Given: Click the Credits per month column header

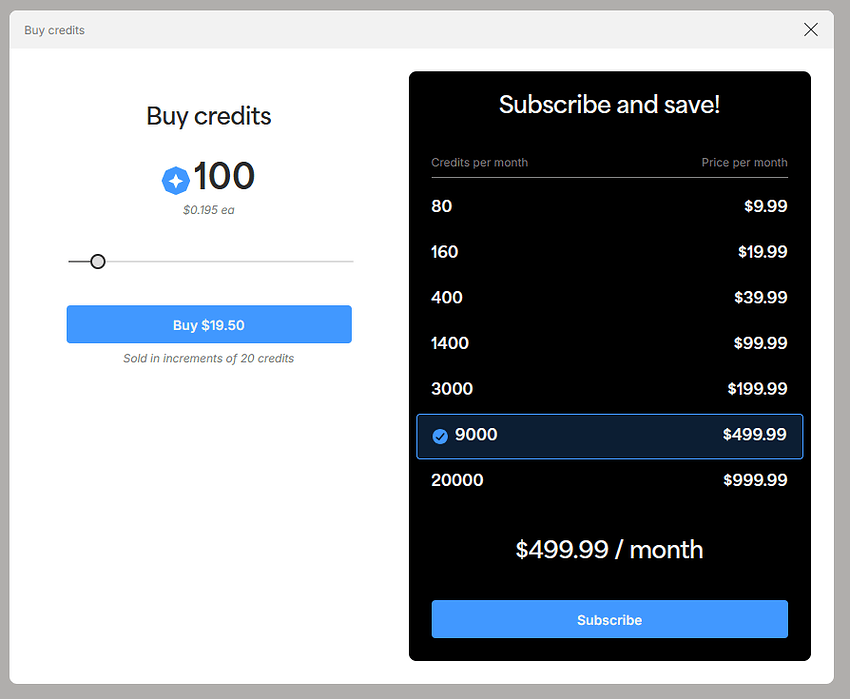Looking at the screenshot, I should (479, 162).
